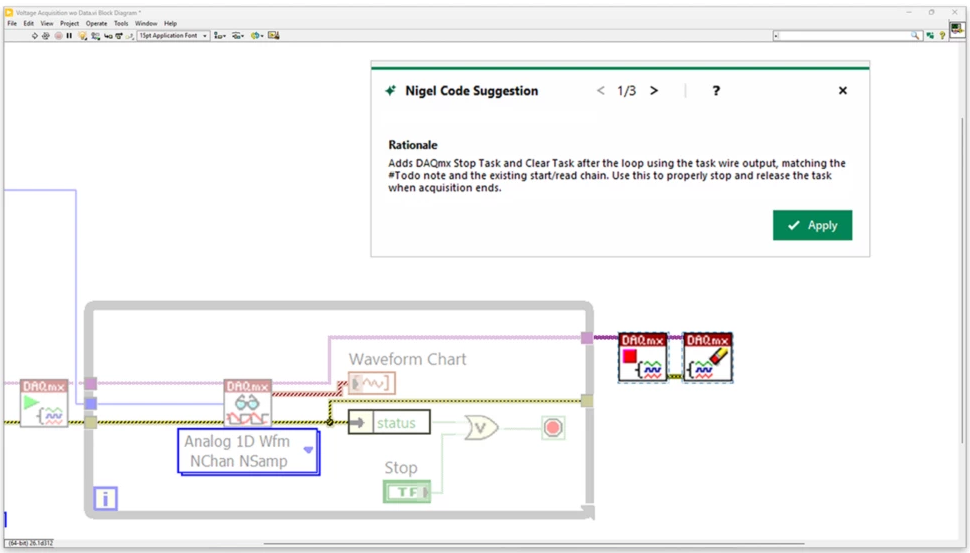Screen dimensions: 970x553
Task: Click the Abort Execution red circle icon
Action: tap(58, 36)
